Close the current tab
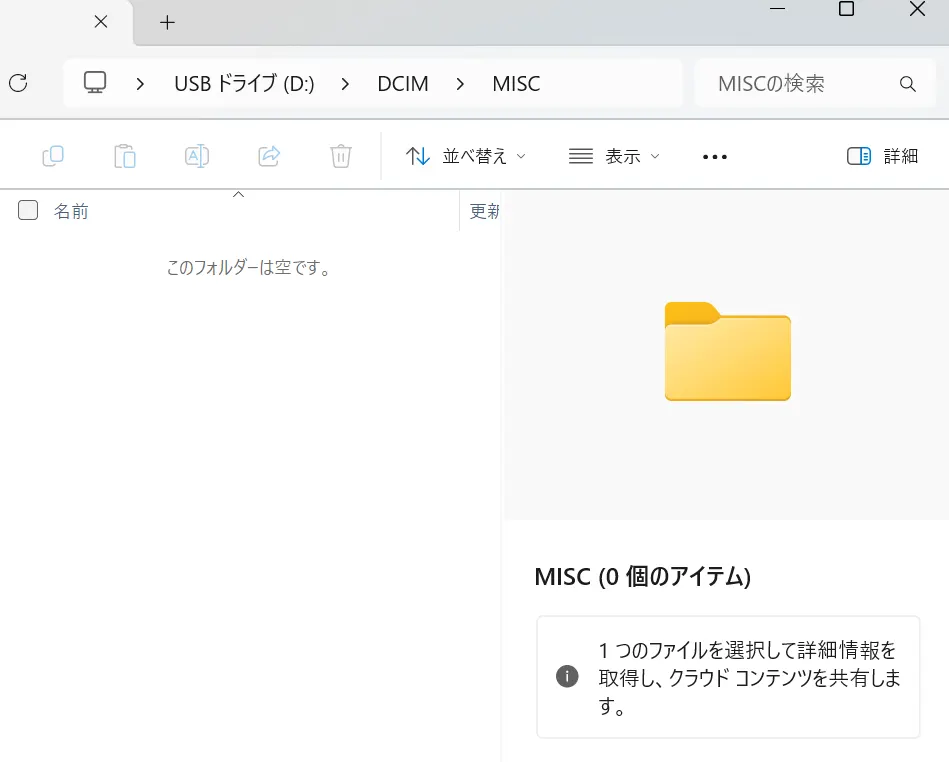The image size is (949, 762). coord(101,22)
